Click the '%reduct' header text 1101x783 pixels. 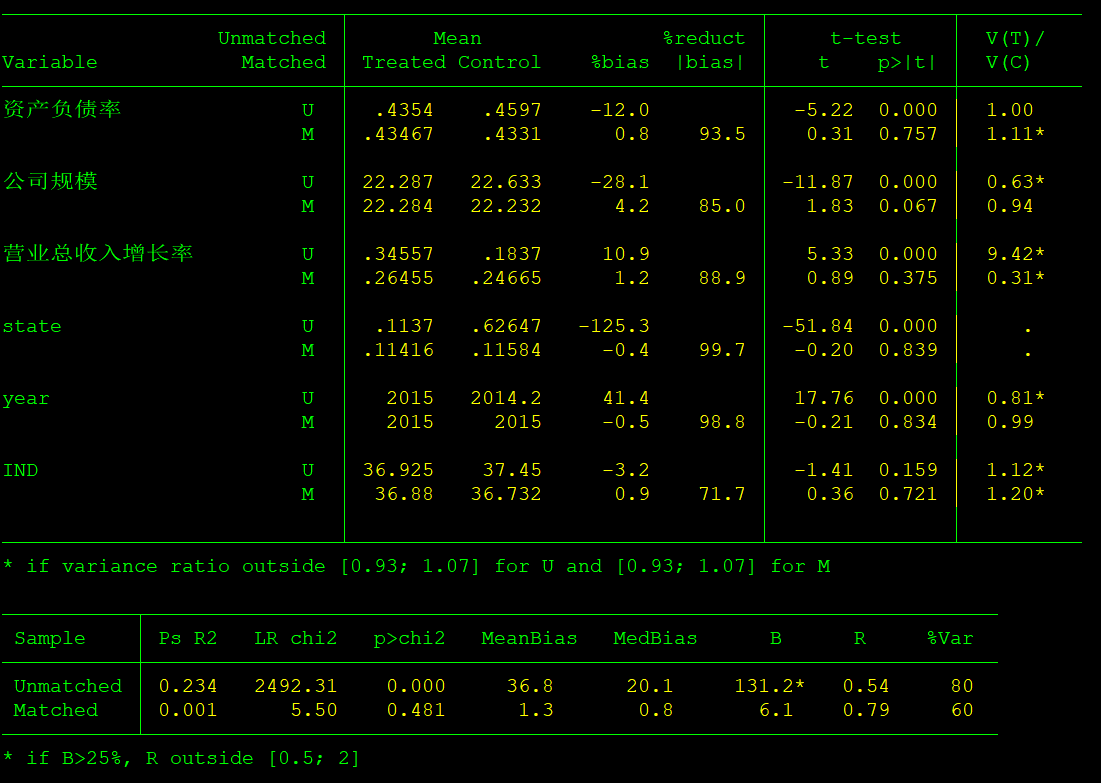[704, 39]
